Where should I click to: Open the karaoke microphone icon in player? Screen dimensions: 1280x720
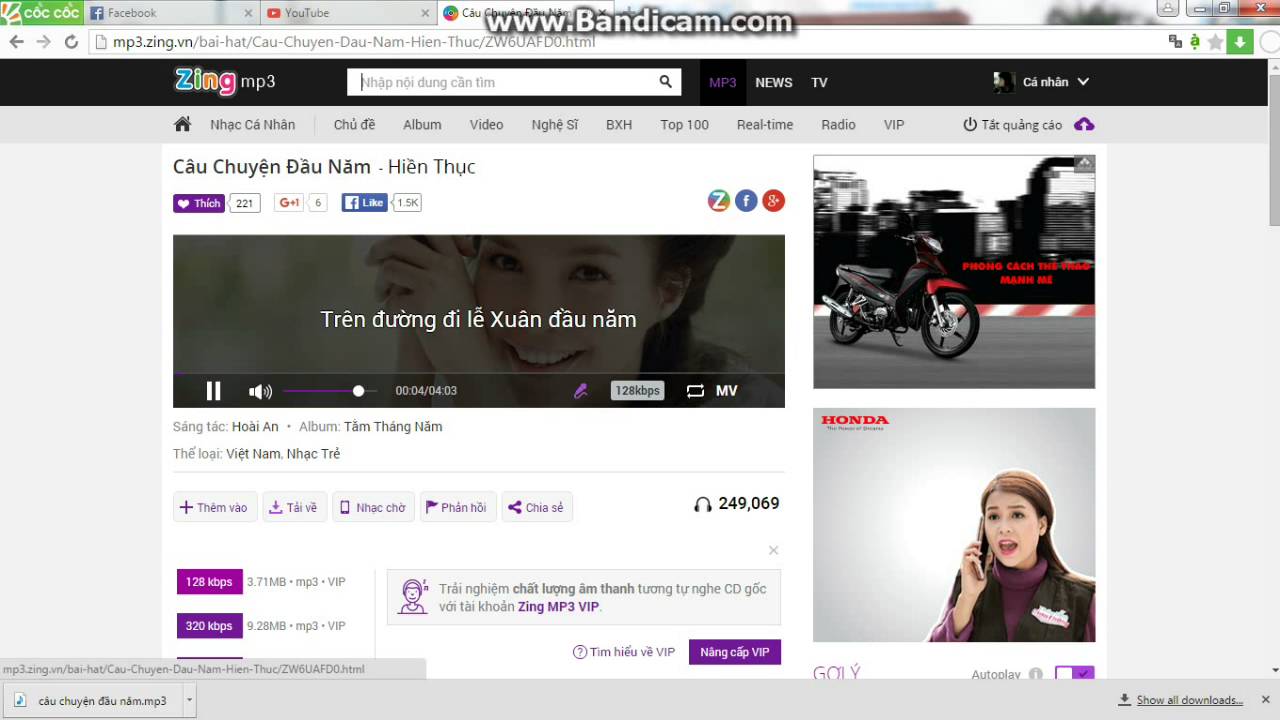click(x=581, y=391)
